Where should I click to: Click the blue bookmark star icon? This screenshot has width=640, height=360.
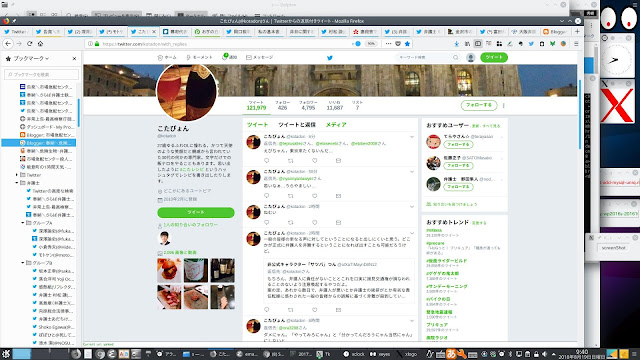(407, 44)
